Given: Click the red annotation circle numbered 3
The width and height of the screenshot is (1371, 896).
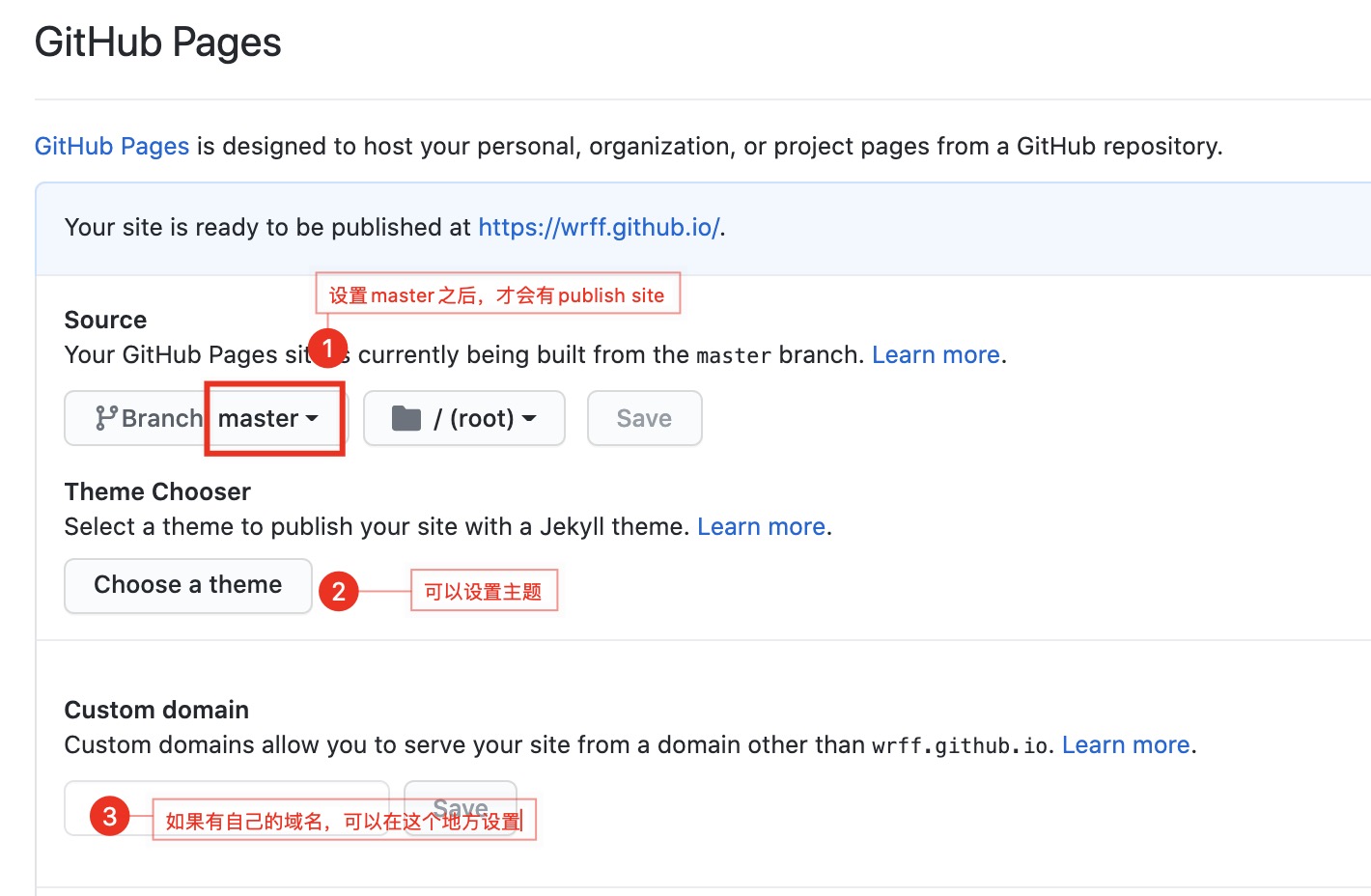Looking at the screenshot, I should 110,816.
